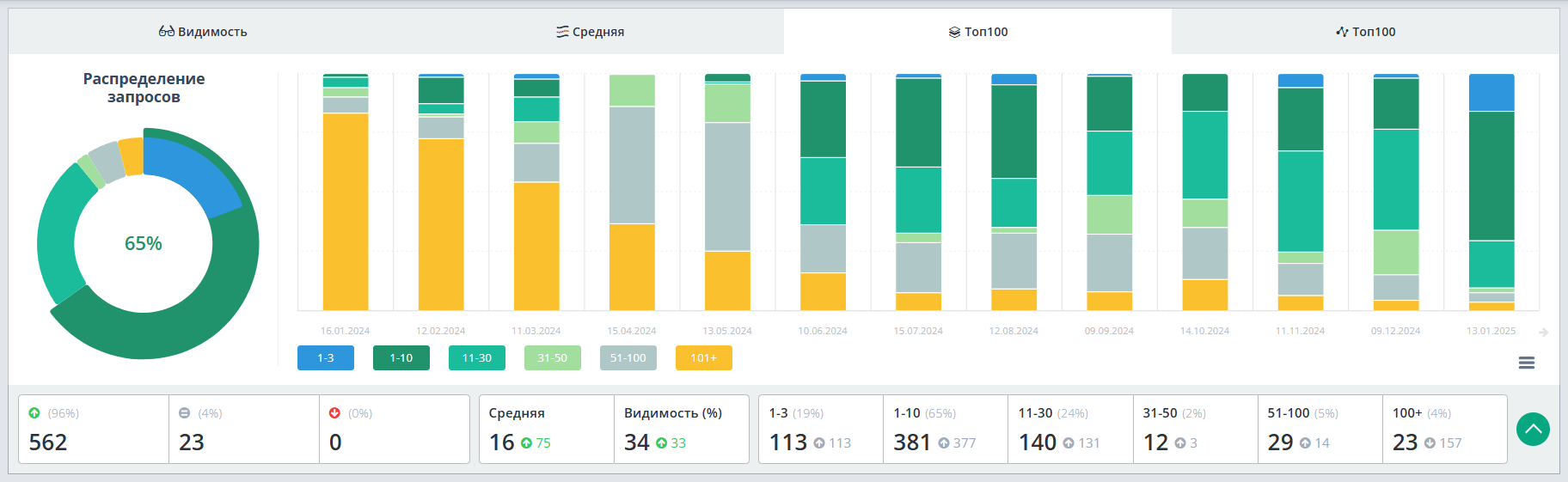
Task: Open the chart hamburger menu
Action: [x=1527, y=363]
